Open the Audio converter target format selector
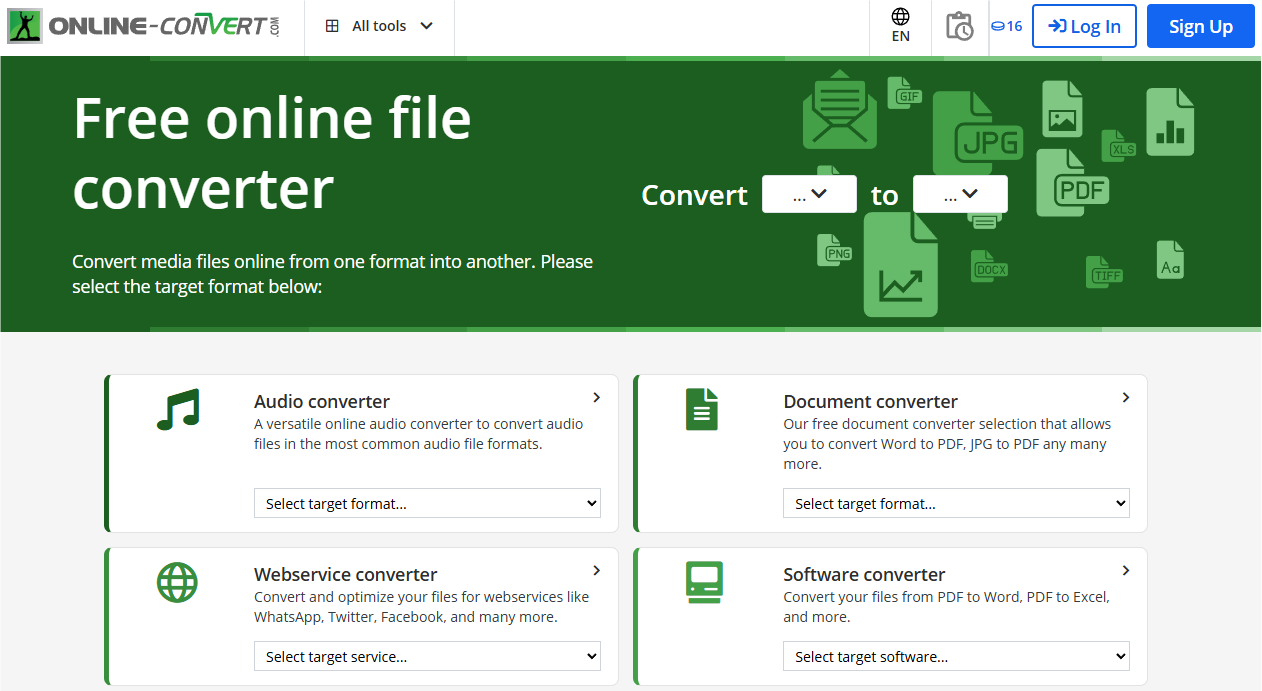1262x691 pixels. (427, 503)
